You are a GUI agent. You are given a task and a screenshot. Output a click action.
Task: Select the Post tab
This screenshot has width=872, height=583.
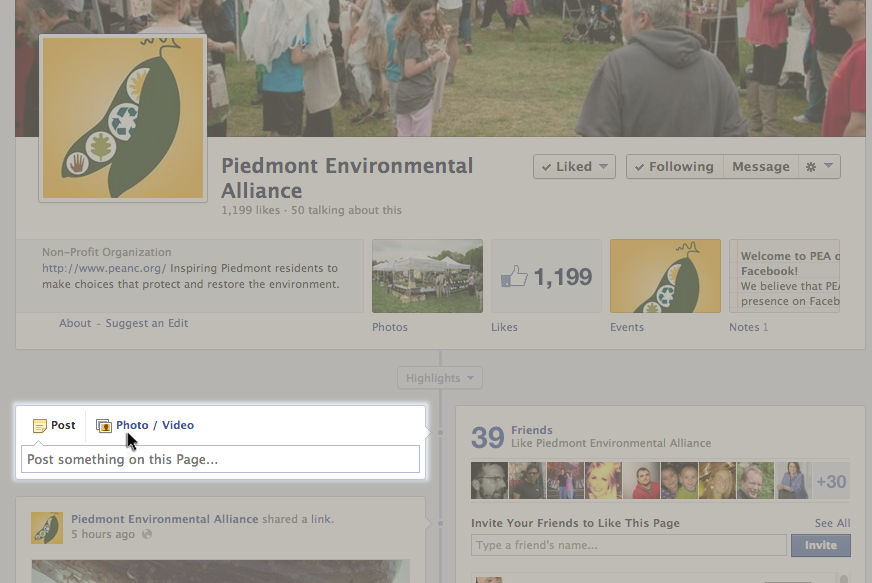pos(54,426)
